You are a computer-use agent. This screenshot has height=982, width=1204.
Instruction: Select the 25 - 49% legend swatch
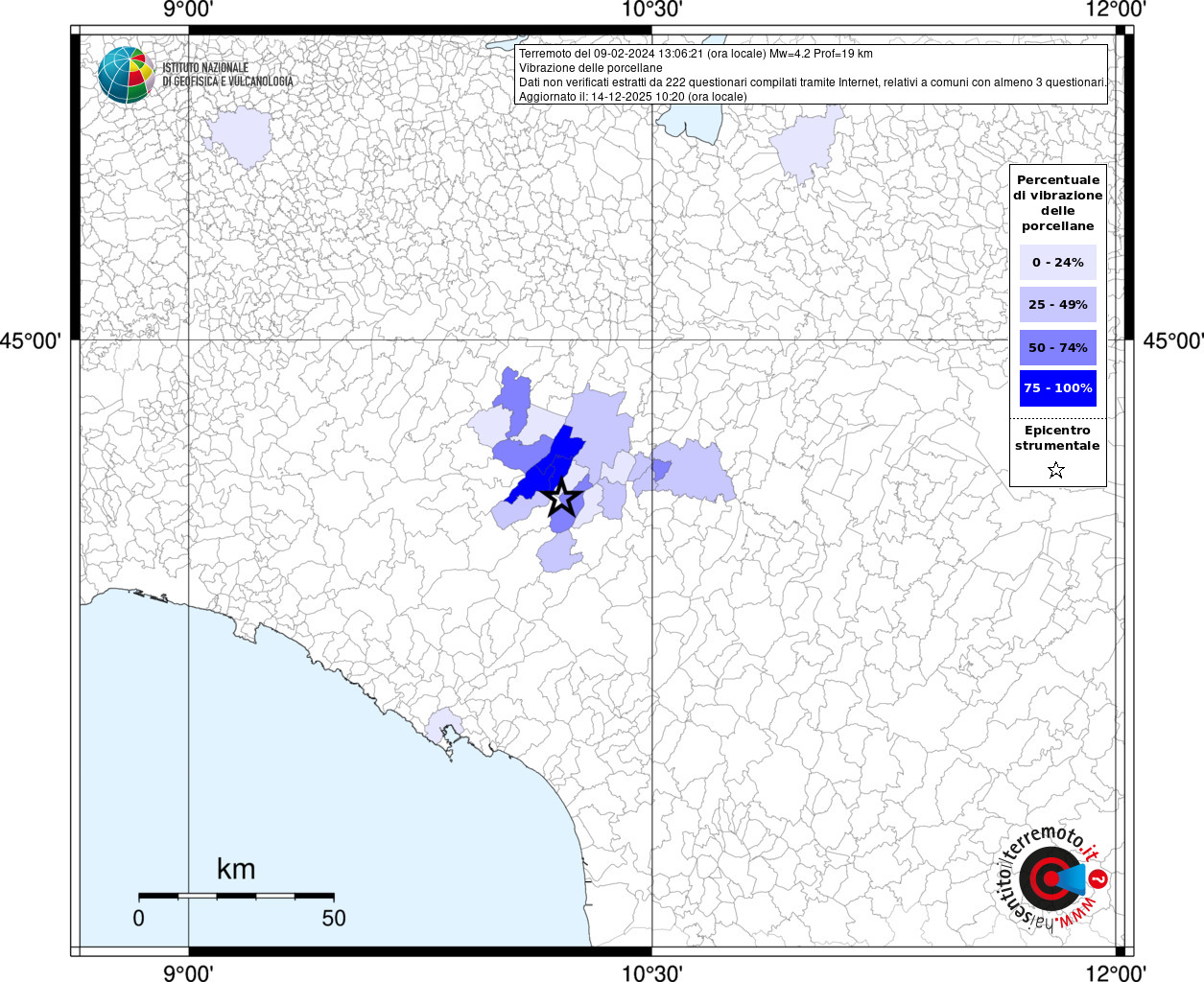1058,304
